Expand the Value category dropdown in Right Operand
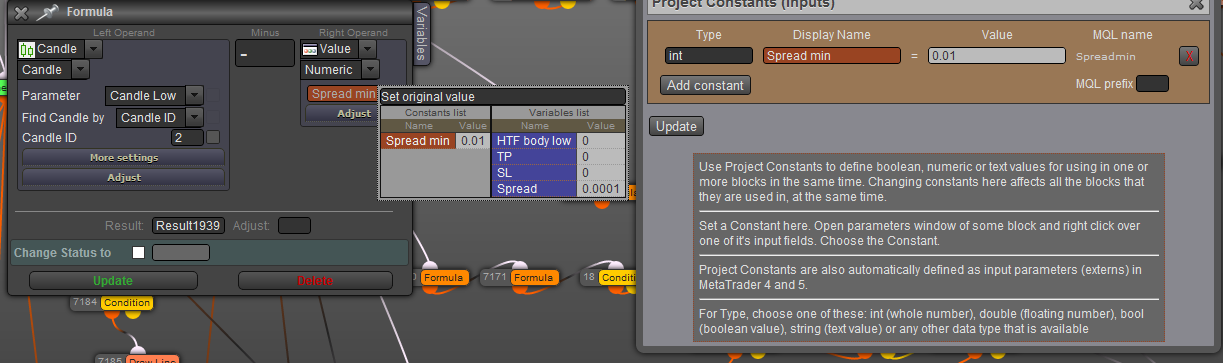1223x363 pixels. pyautogui.click(x=367, y=49)
